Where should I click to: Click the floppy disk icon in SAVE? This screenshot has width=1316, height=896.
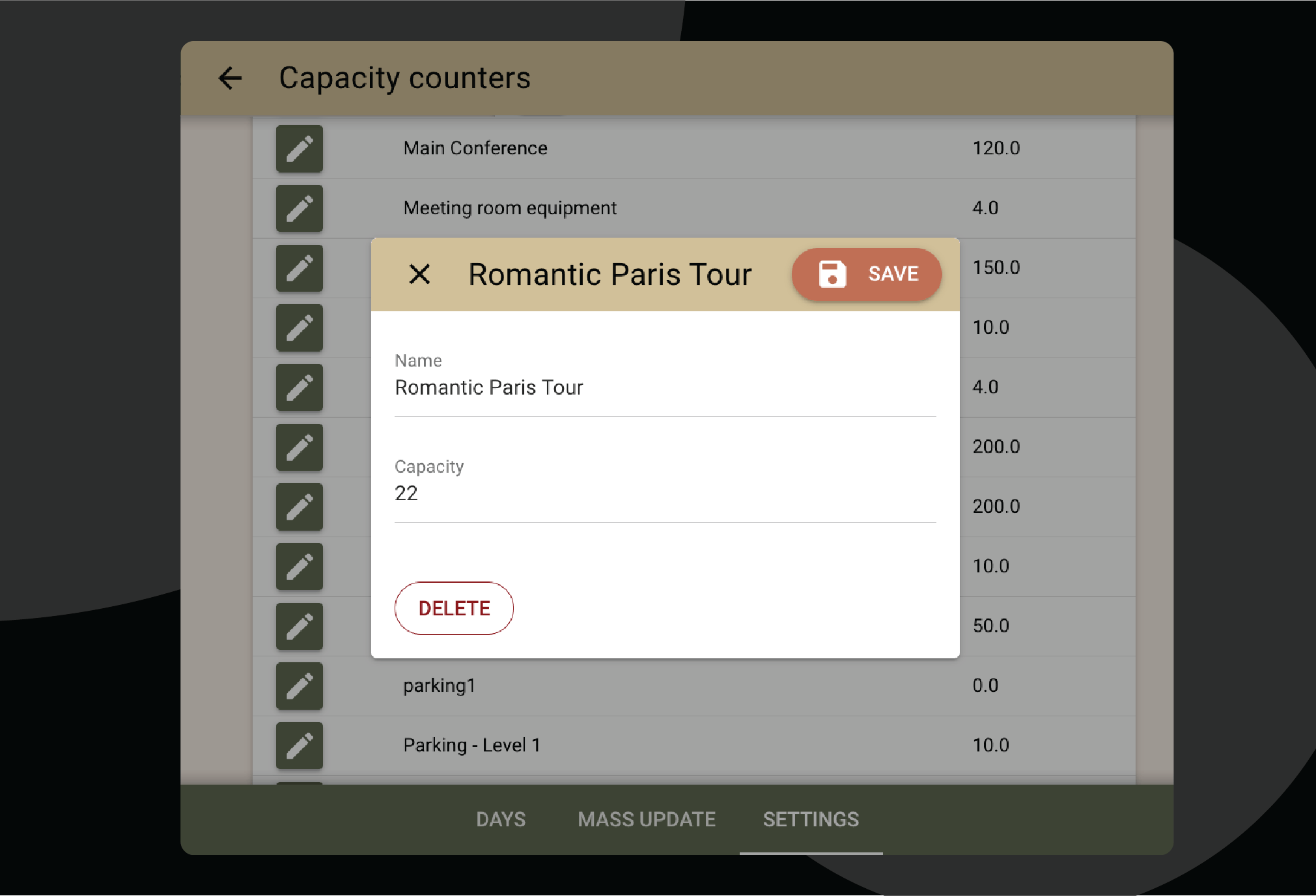coord(832,274)
